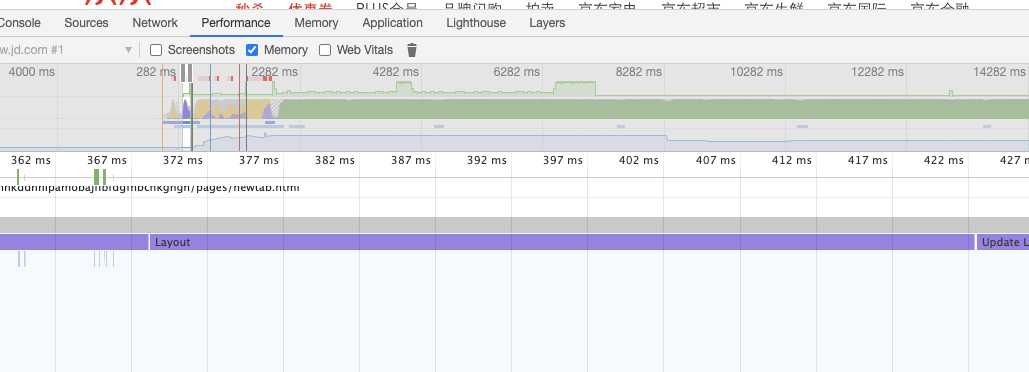The width and height of the screenshot is (1029, 372).
Task: Go to the Application tab
Action: click(392, 23)
